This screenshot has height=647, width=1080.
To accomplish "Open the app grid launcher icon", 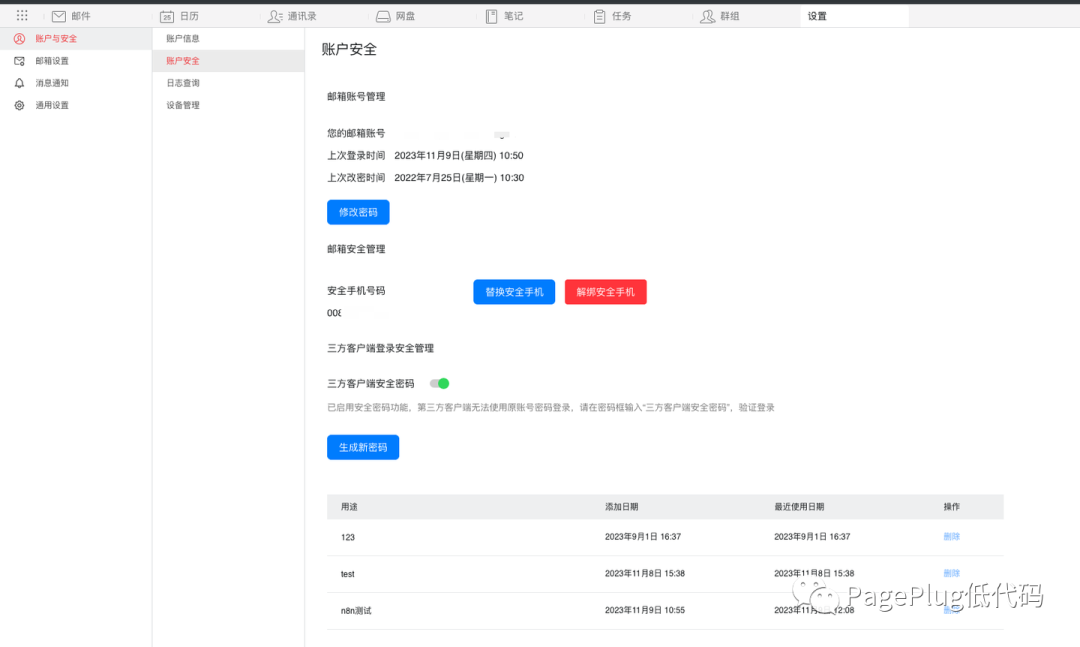I will coord(22,15).
